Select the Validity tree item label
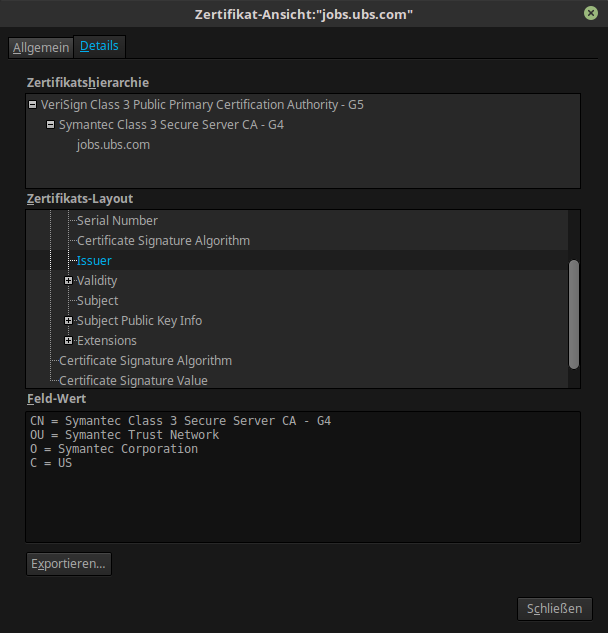Image resolution: width=608 pixels, height=633 pixels. click(97, 281)
